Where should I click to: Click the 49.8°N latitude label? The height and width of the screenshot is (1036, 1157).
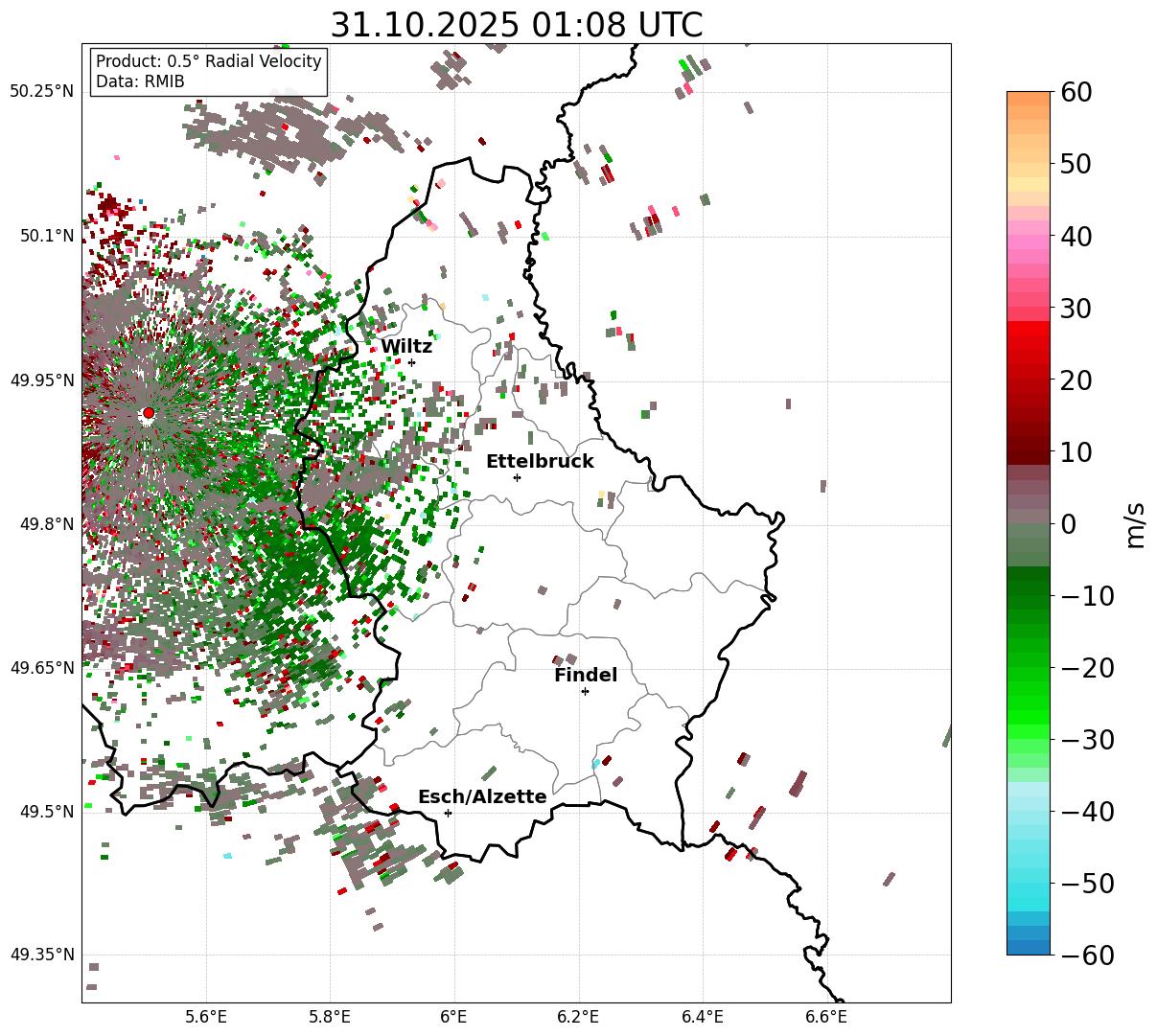coord(46,524)
